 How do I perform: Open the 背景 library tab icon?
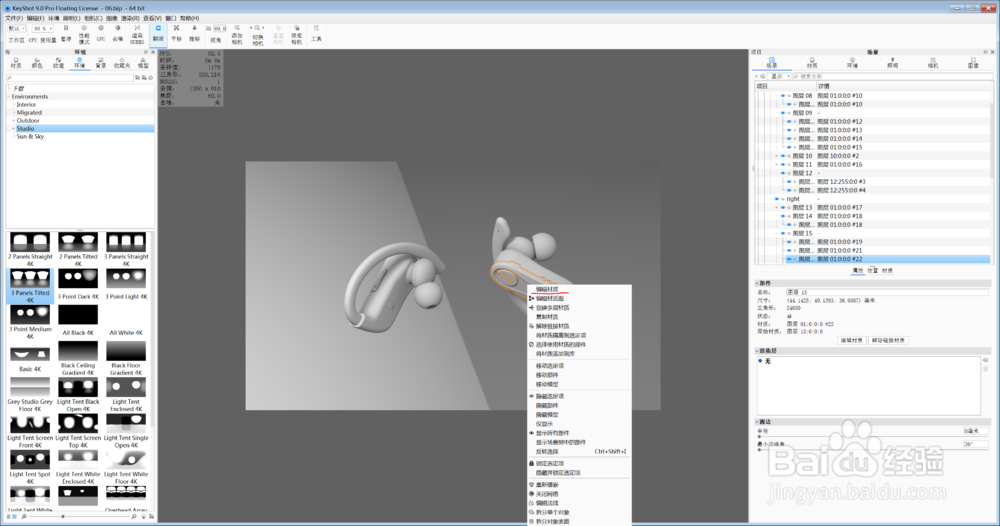[101, 62]
